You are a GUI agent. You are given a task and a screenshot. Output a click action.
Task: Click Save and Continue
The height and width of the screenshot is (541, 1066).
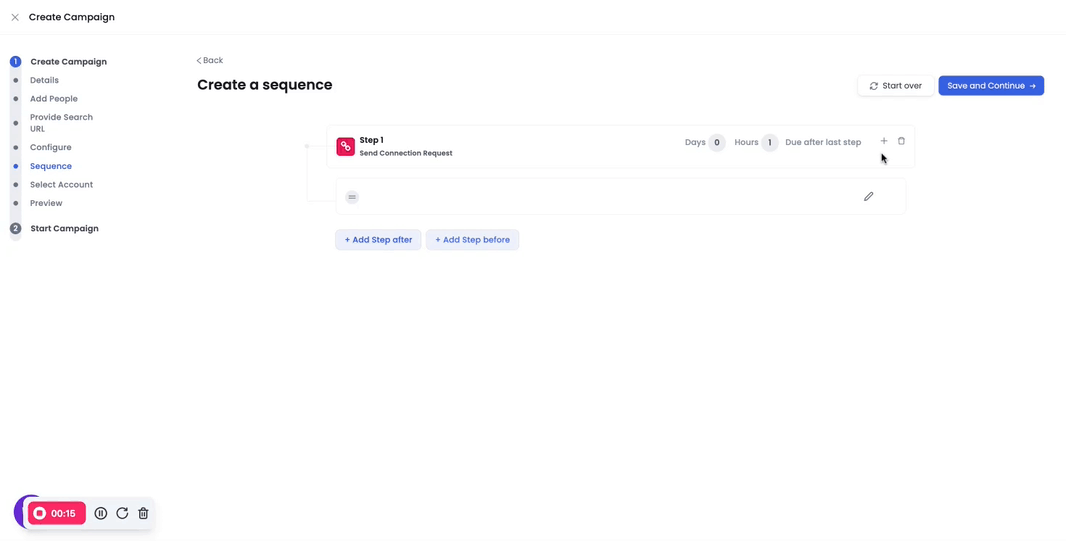coord(991,86)
